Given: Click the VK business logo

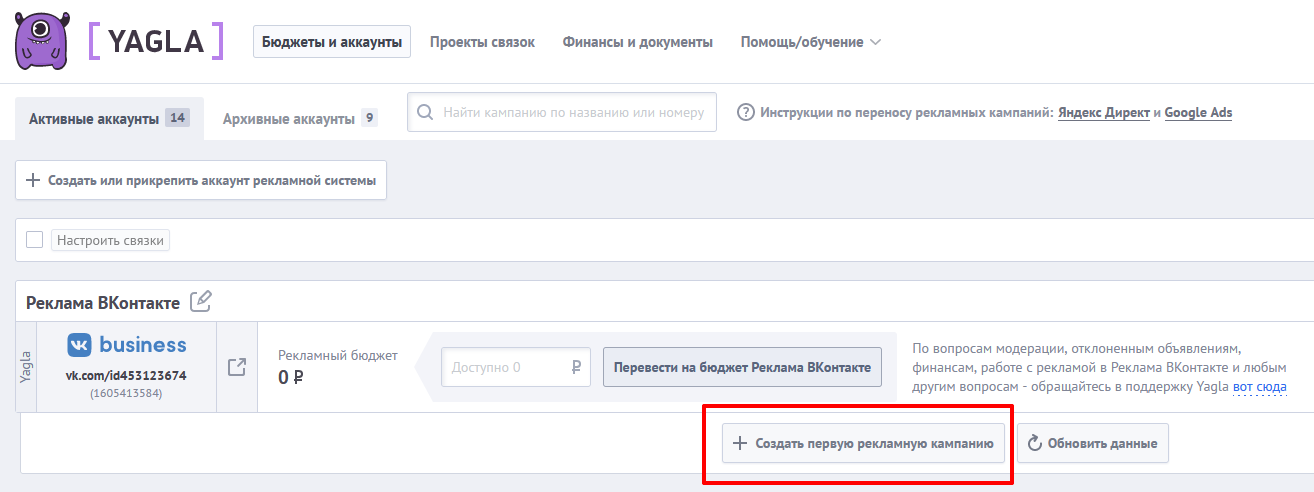Looking at the screenshot, I should 127,345.
